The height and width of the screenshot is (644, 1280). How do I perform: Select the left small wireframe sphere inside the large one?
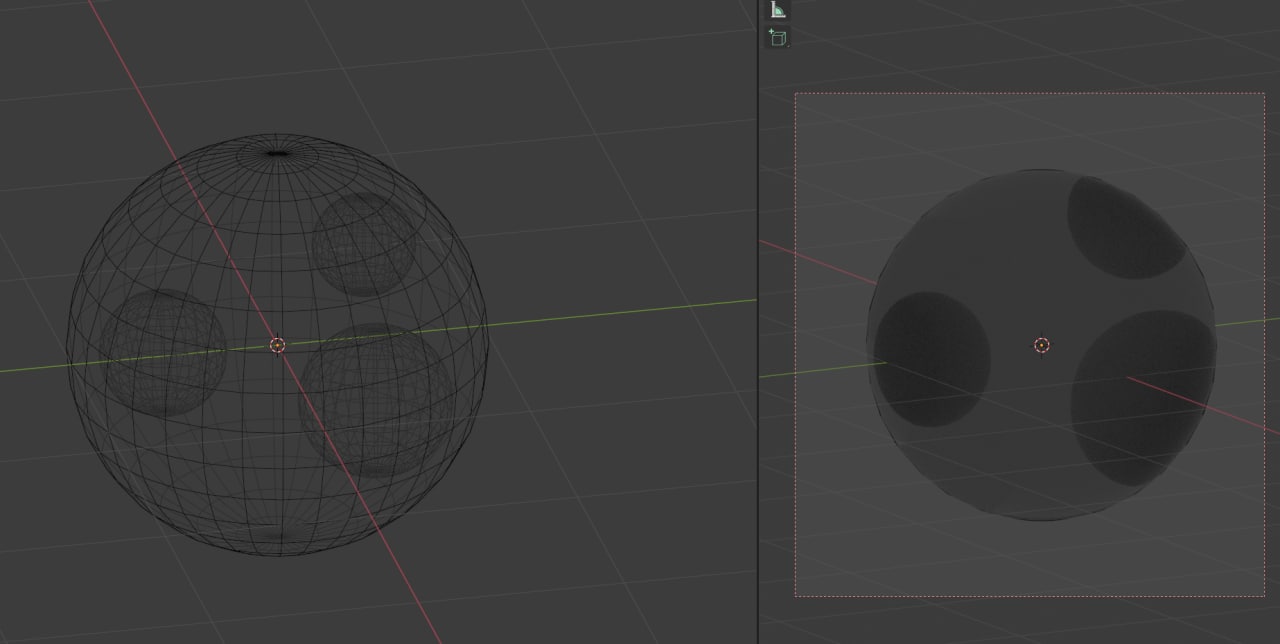(163, 353)
